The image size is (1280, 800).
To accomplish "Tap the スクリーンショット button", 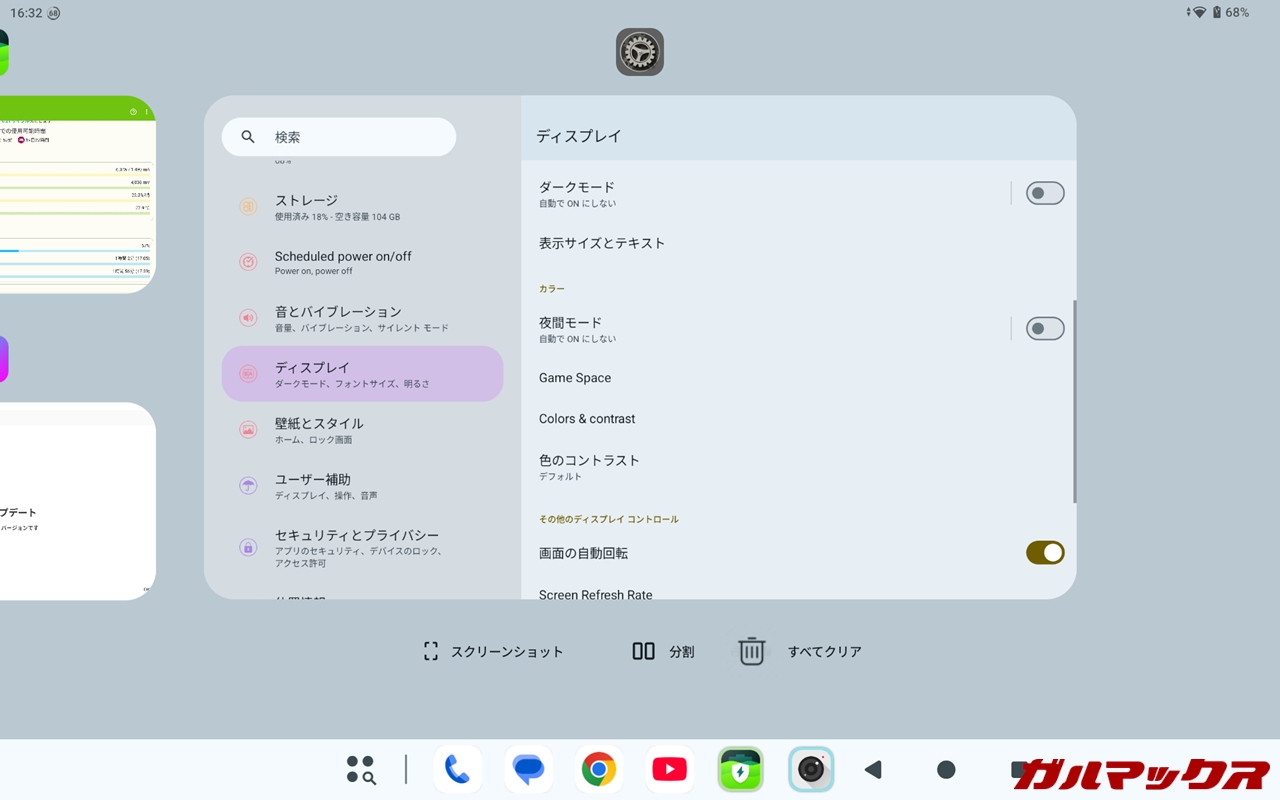I will point(493,652).
